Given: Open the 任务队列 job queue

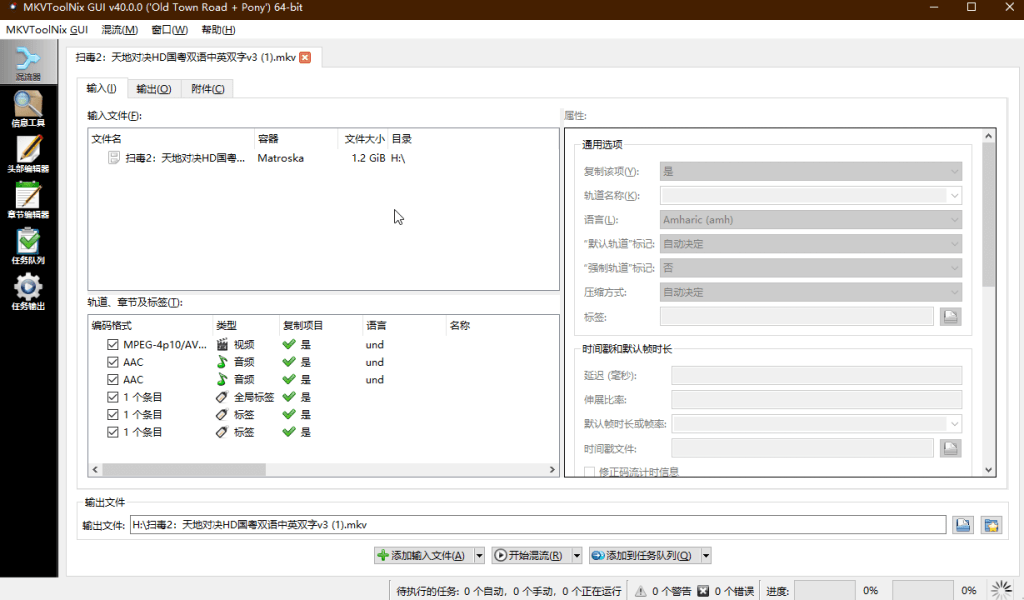Looking at the screenshot, I should tap(28, 245).
